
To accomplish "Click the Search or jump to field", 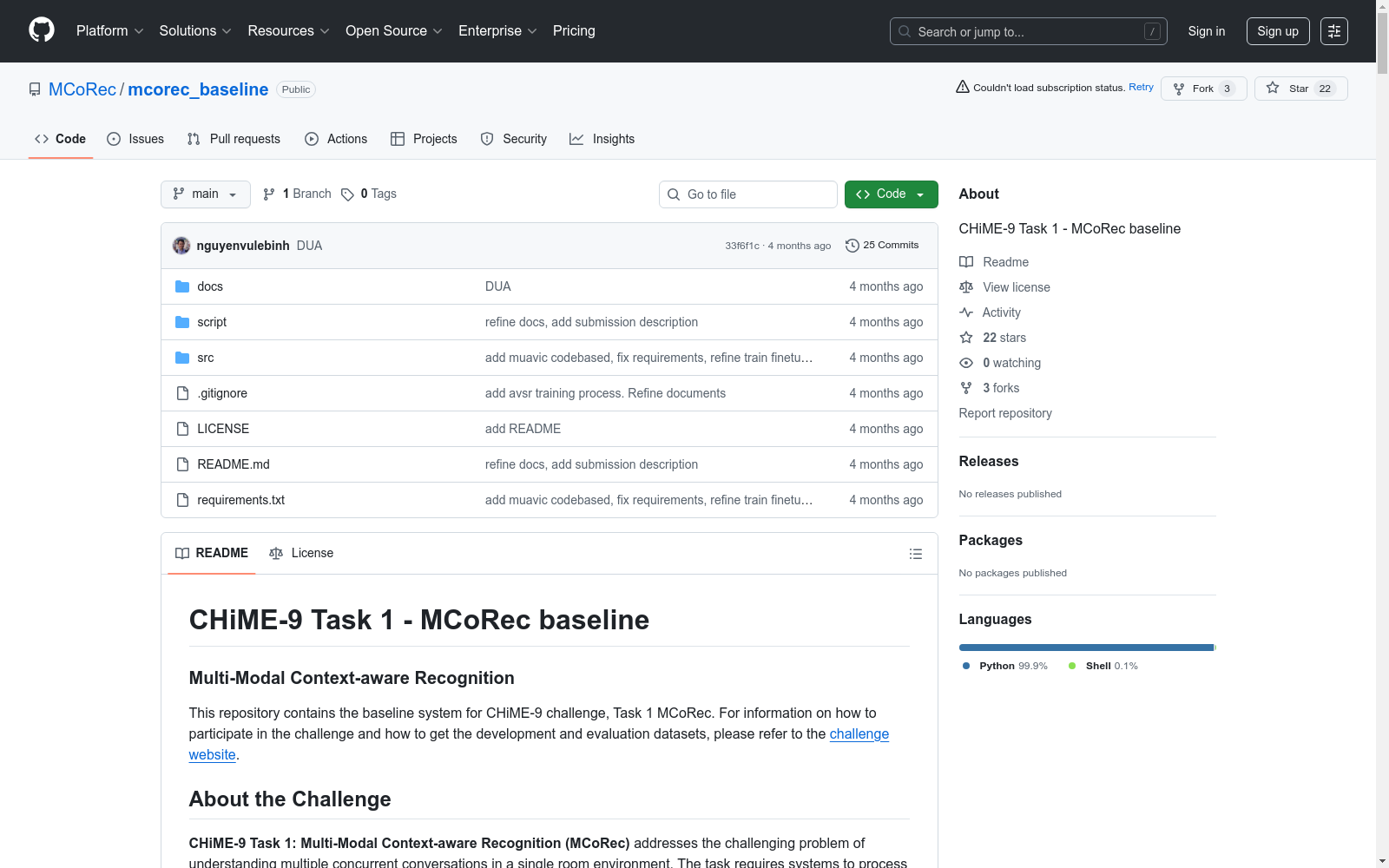I will (1029, 31).
